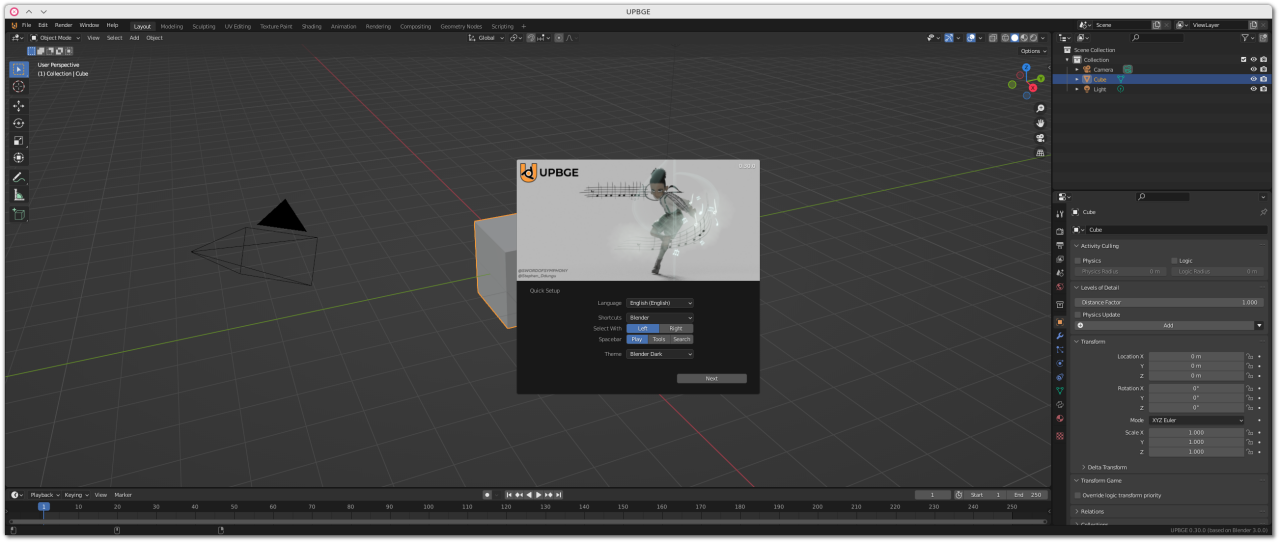Click the Blender logo in menu bar
1280x543 pixels.
14,25
